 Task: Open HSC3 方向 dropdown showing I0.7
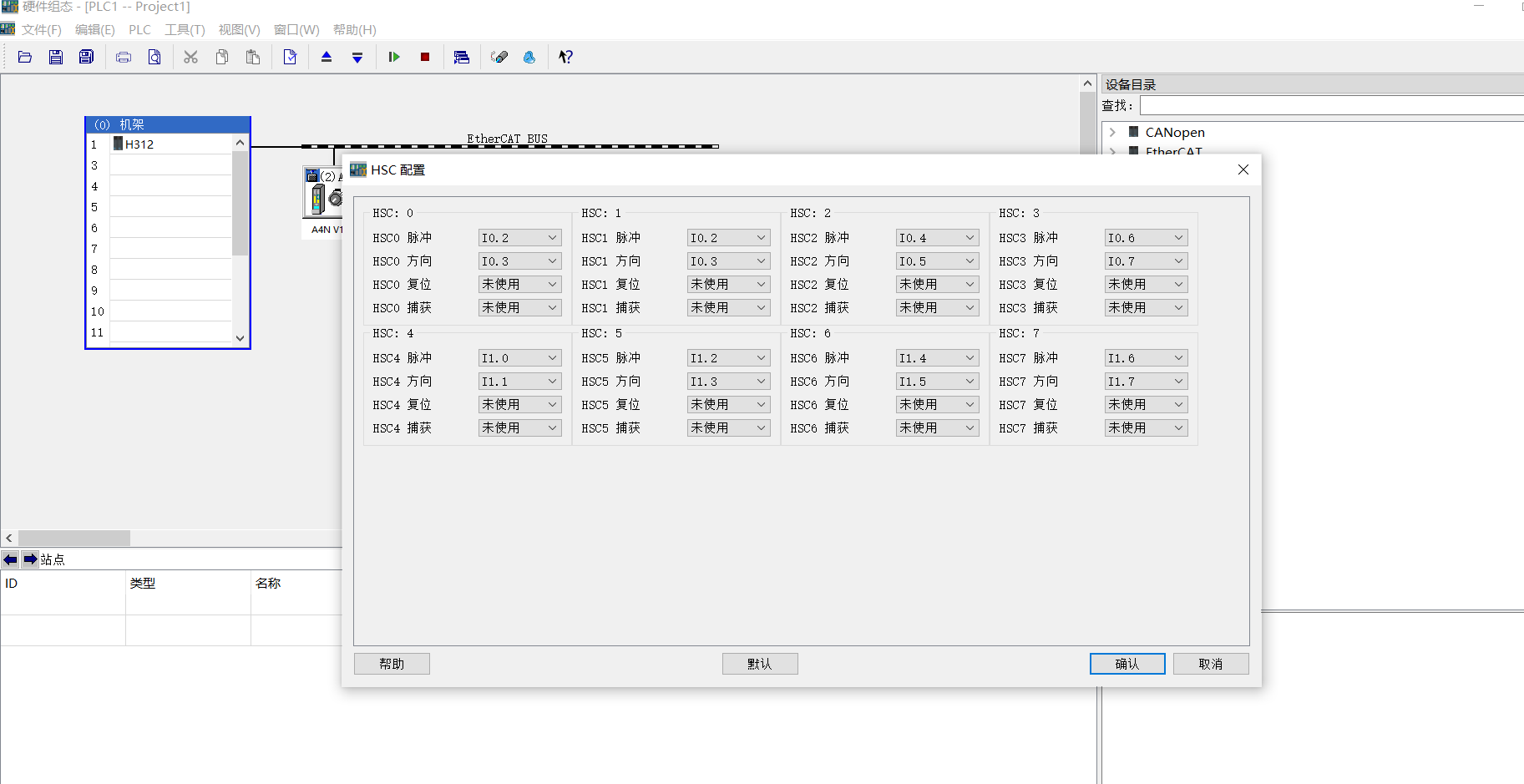[1146, 261]
